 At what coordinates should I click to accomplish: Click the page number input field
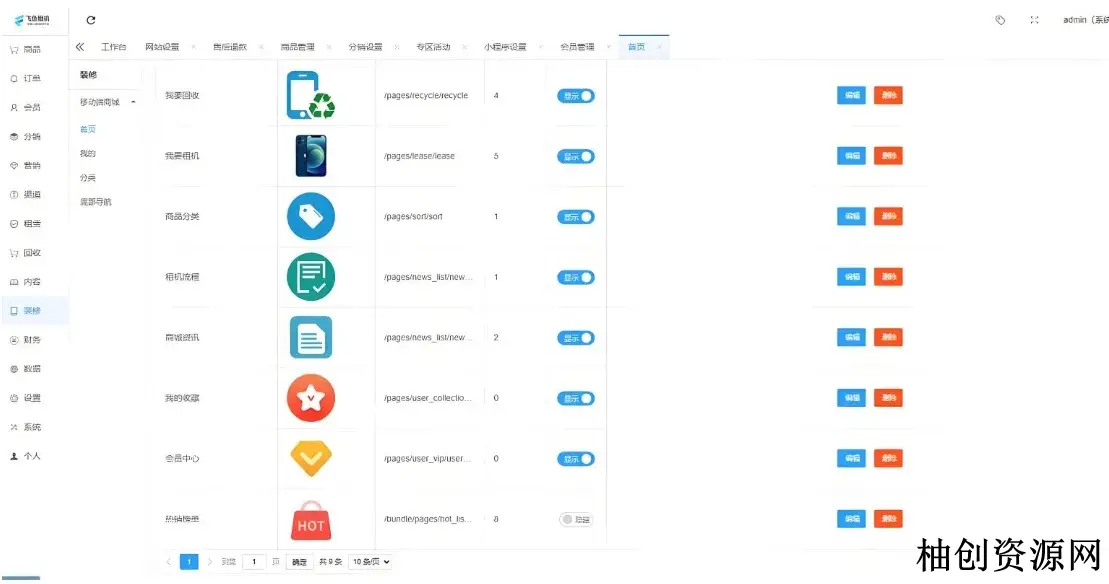(x=255, y=562)
